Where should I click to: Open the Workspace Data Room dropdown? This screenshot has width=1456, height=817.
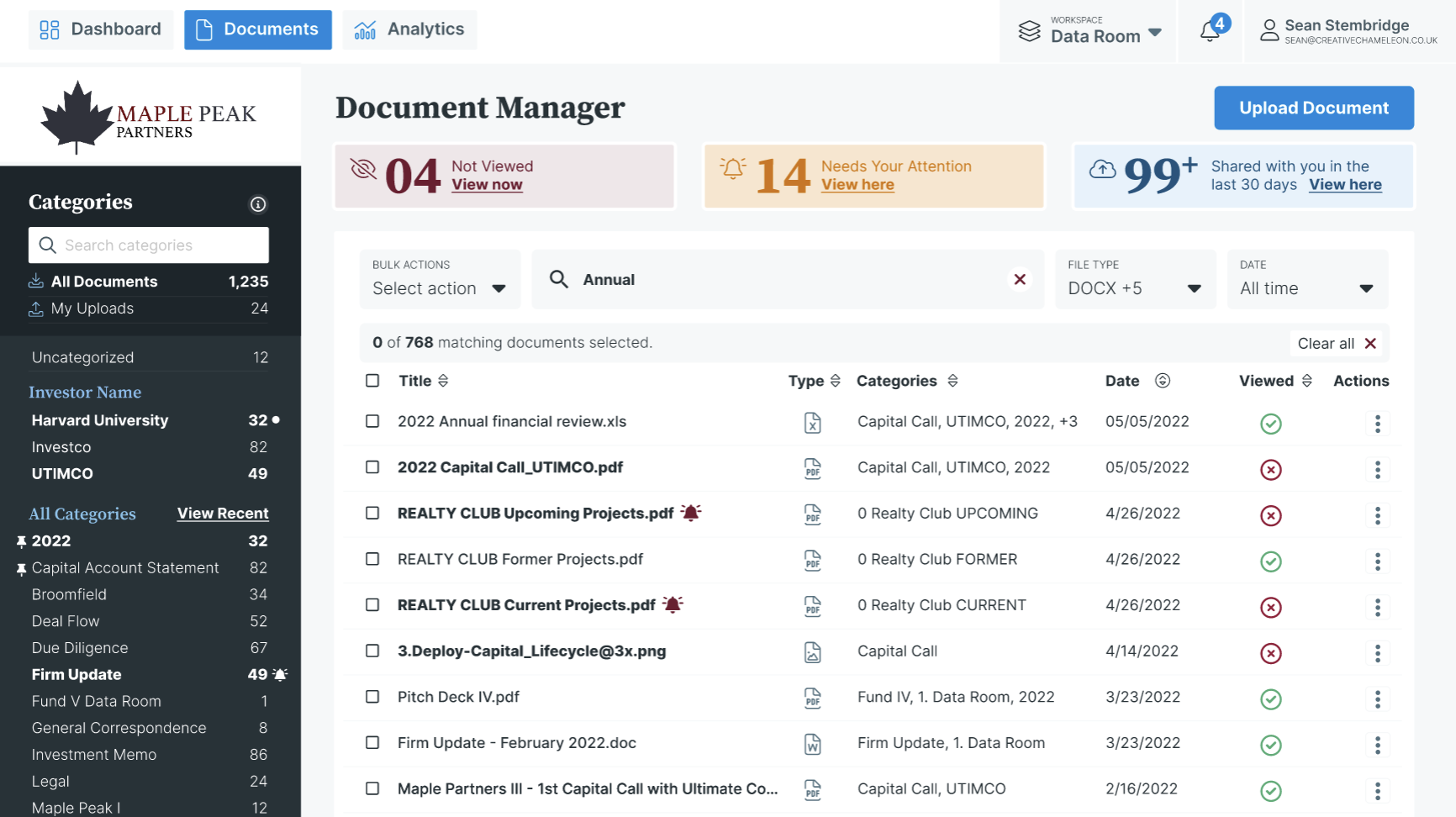click(x=1089, y=30)
